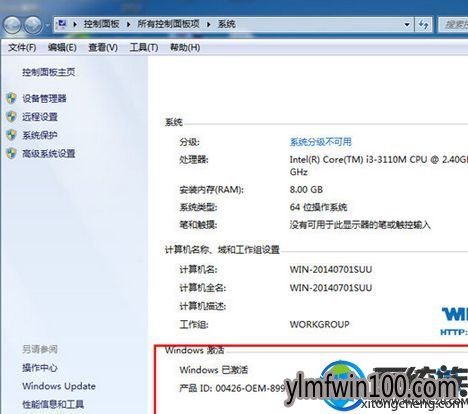Refresh the page with the refresh icon
Screen dimensions: 468x414
click(x=423, y=25)
